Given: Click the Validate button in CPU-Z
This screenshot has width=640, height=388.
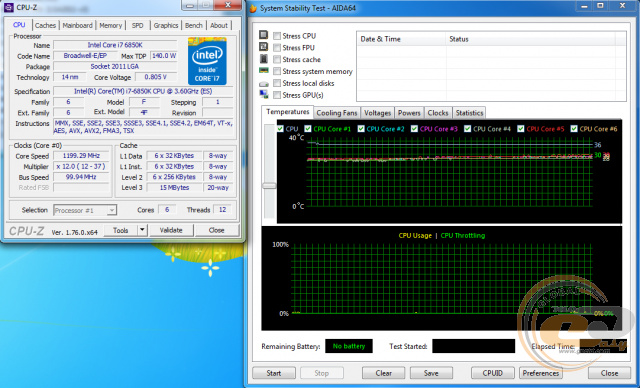Looking at the screenshot, I should tap(171, 230).
